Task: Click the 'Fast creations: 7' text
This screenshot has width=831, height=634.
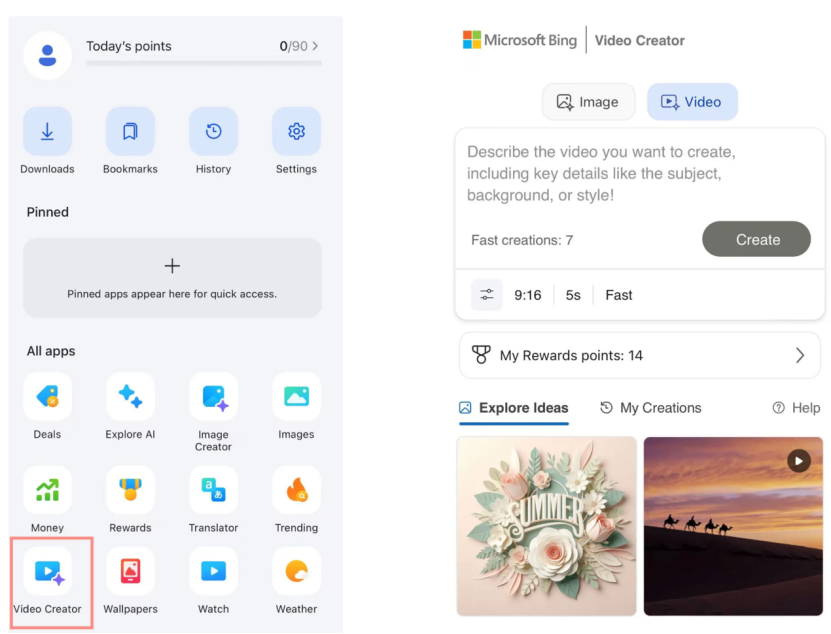Action: coord(522,240)
